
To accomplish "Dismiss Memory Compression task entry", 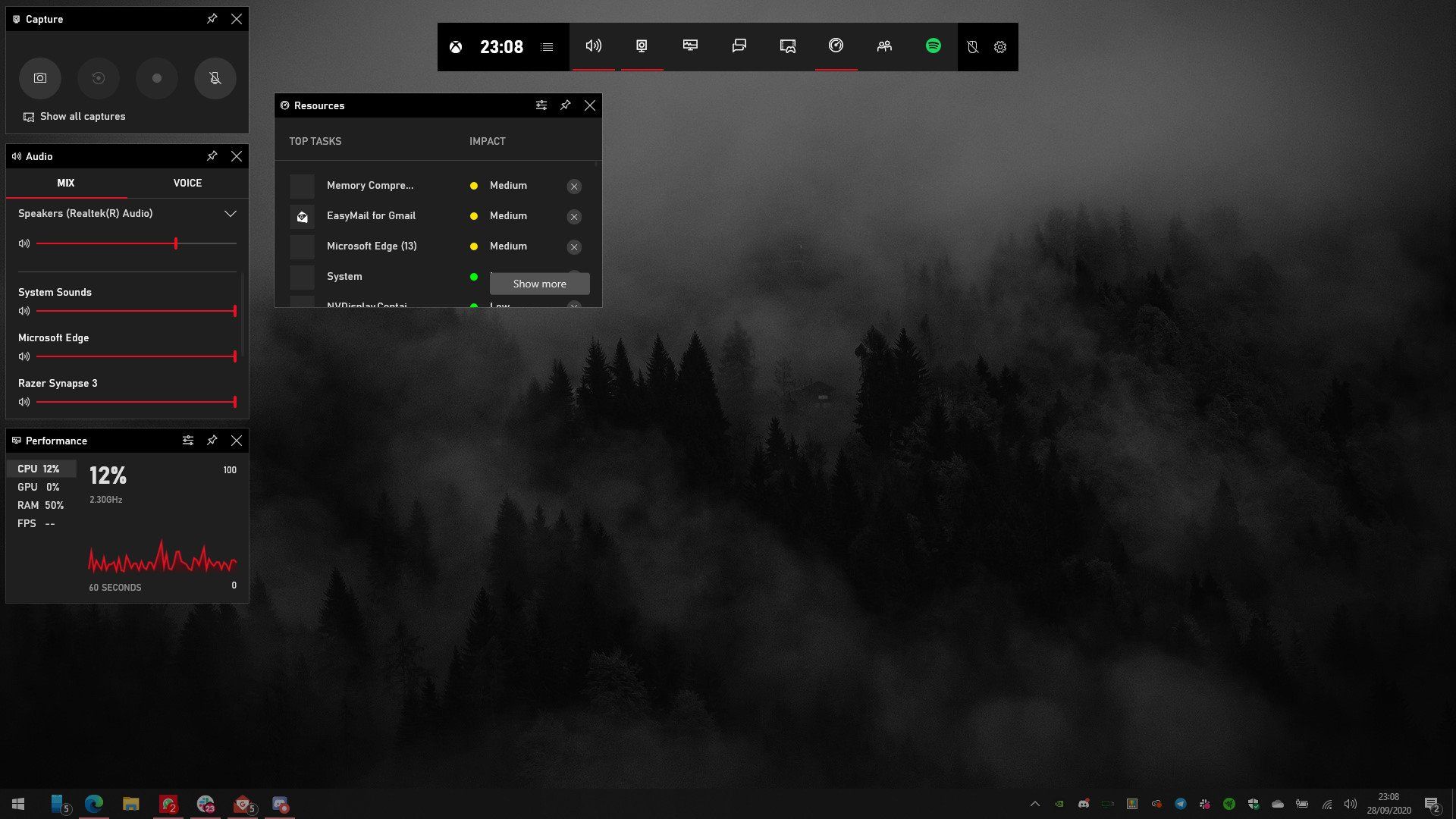I will tap(573, 185).
